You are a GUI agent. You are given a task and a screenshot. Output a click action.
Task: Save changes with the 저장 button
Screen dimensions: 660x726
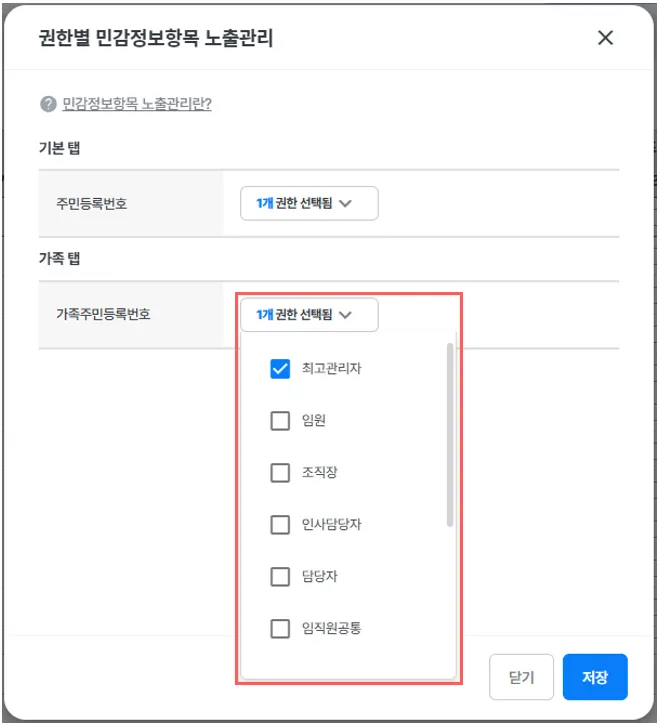(594, 677)
